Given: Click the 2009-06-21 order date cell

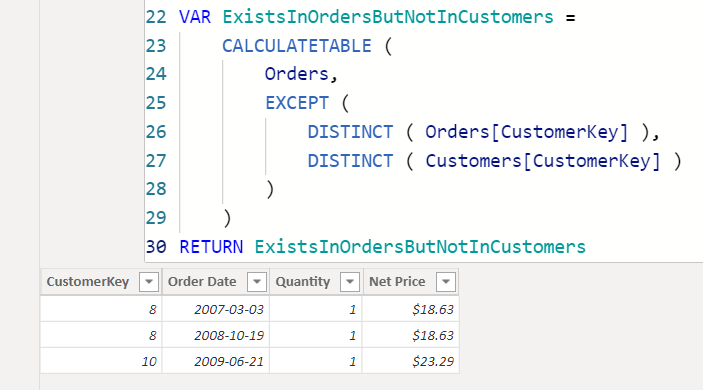Looking at the screenshot, I should tap(216, 361).
